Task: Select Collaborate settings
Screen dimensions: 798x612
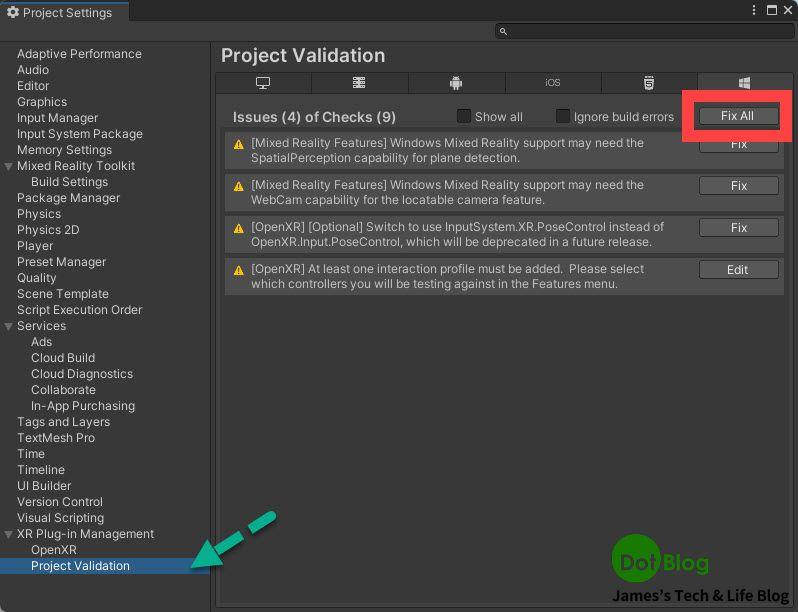Action: pos(64,390)
